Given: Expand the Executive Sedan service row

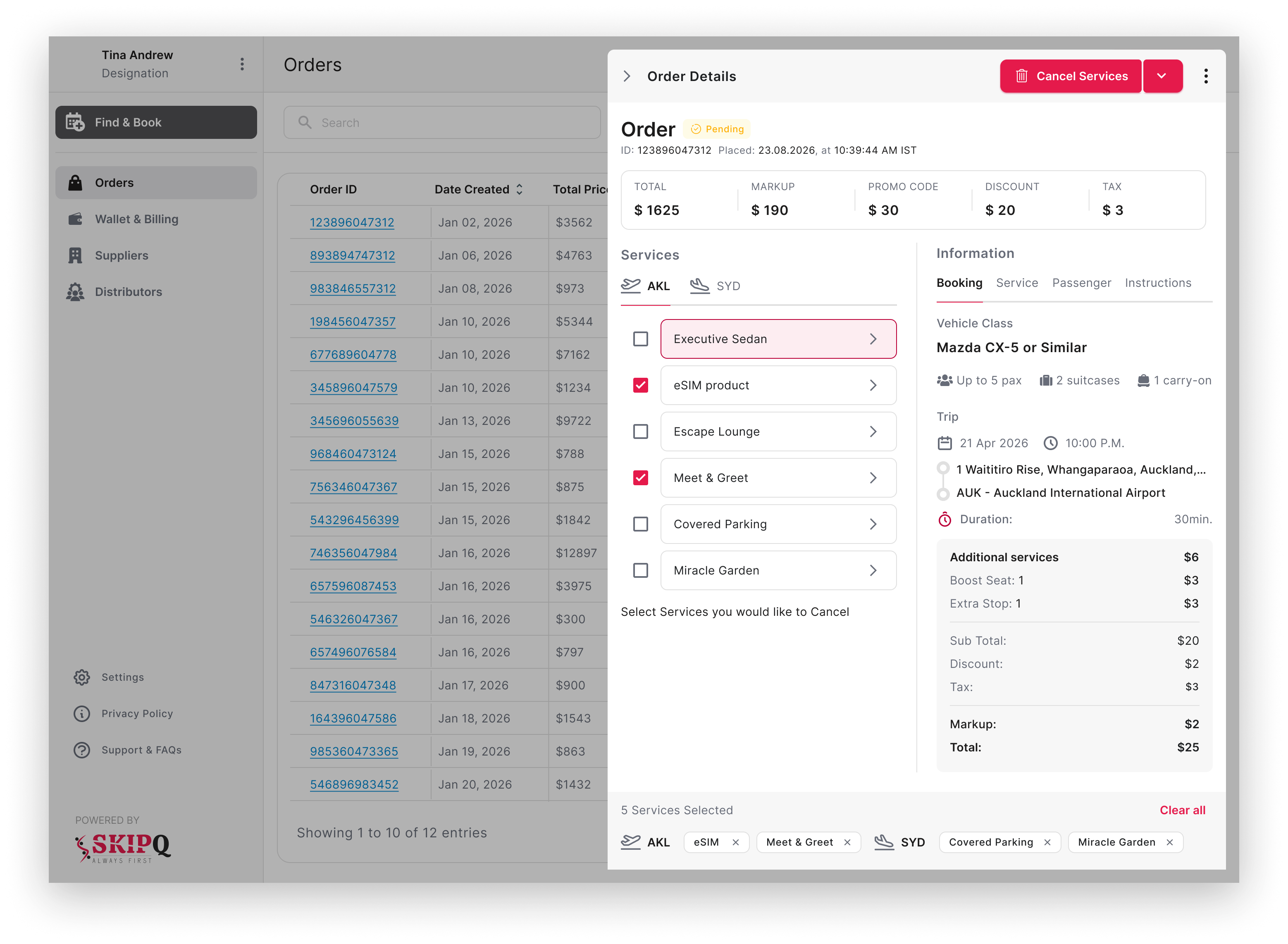Looking at the screenshot, I should (x=778, y=339).
